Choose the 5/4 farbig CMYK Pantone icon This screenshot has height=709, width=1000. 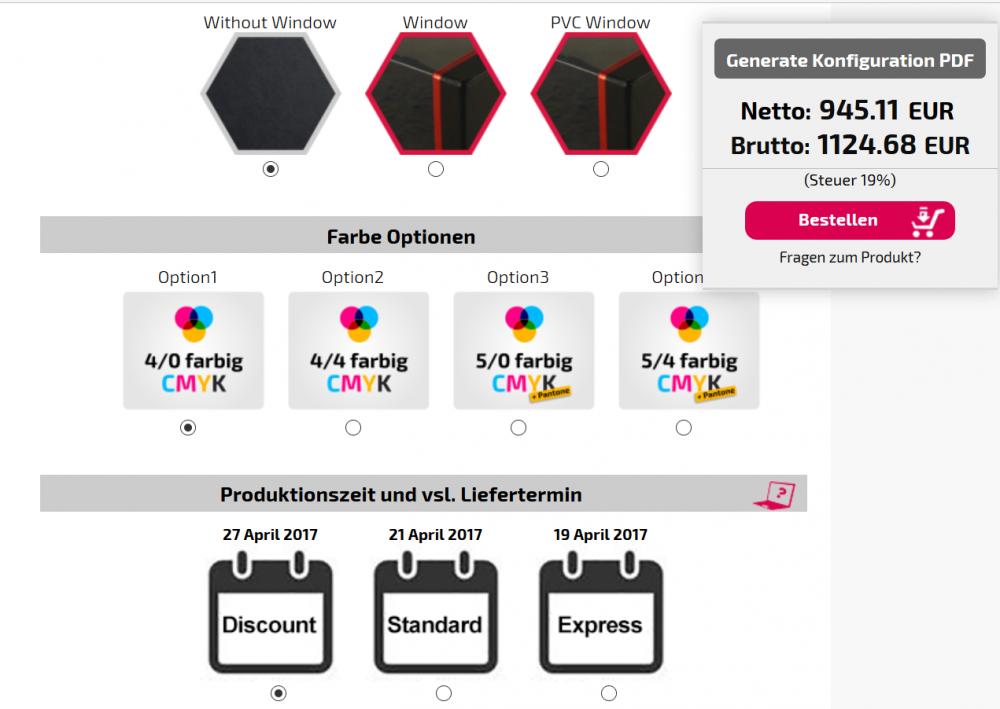pyautogui.click(x=689, y=350)
